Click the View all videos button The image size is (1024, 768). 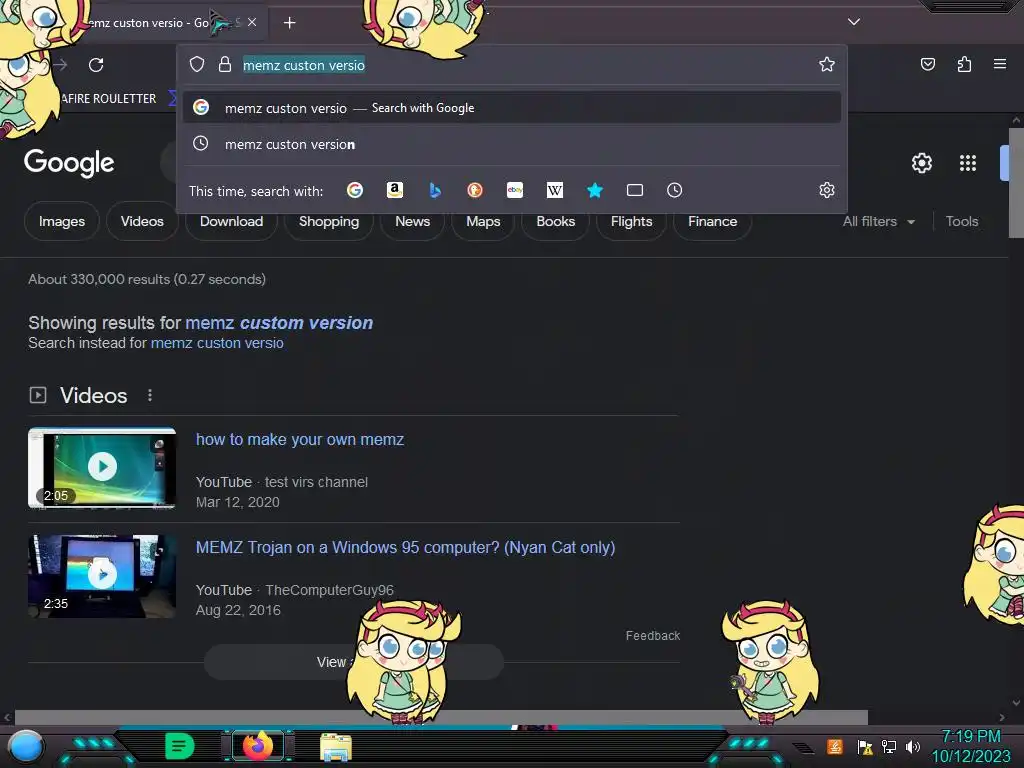(x=353, y=662)
